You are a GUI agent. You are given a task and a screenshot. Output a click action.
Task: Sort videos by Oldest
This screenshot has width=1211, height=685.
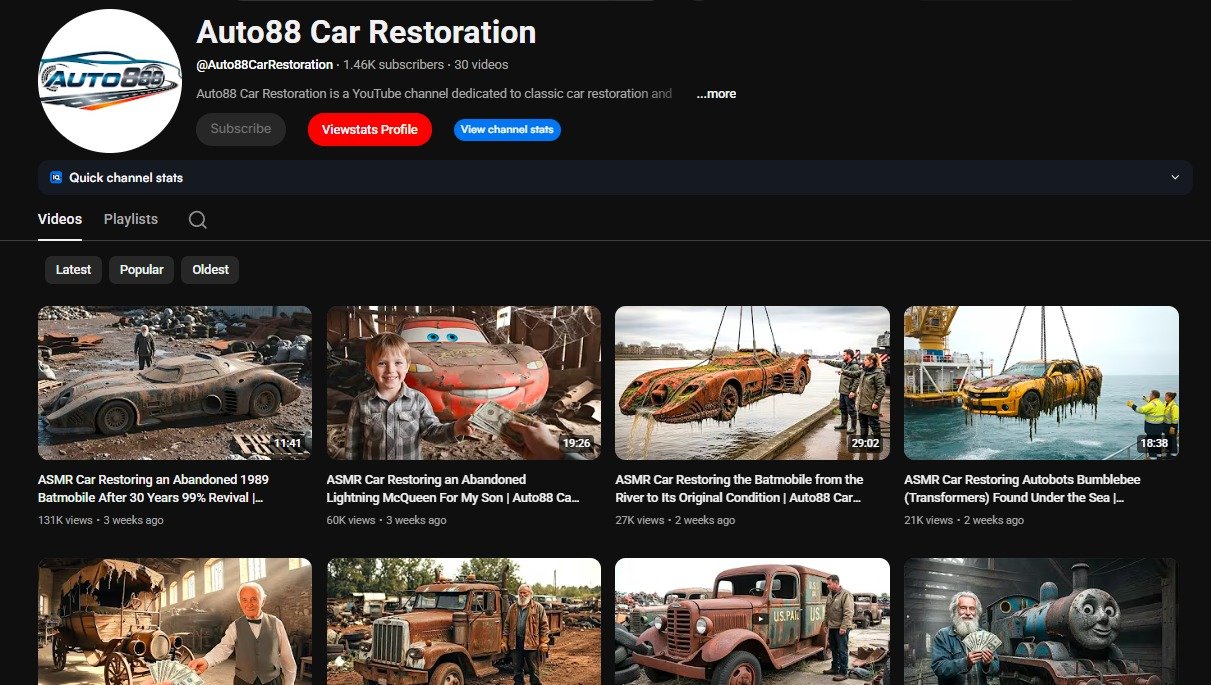[210, 270]
